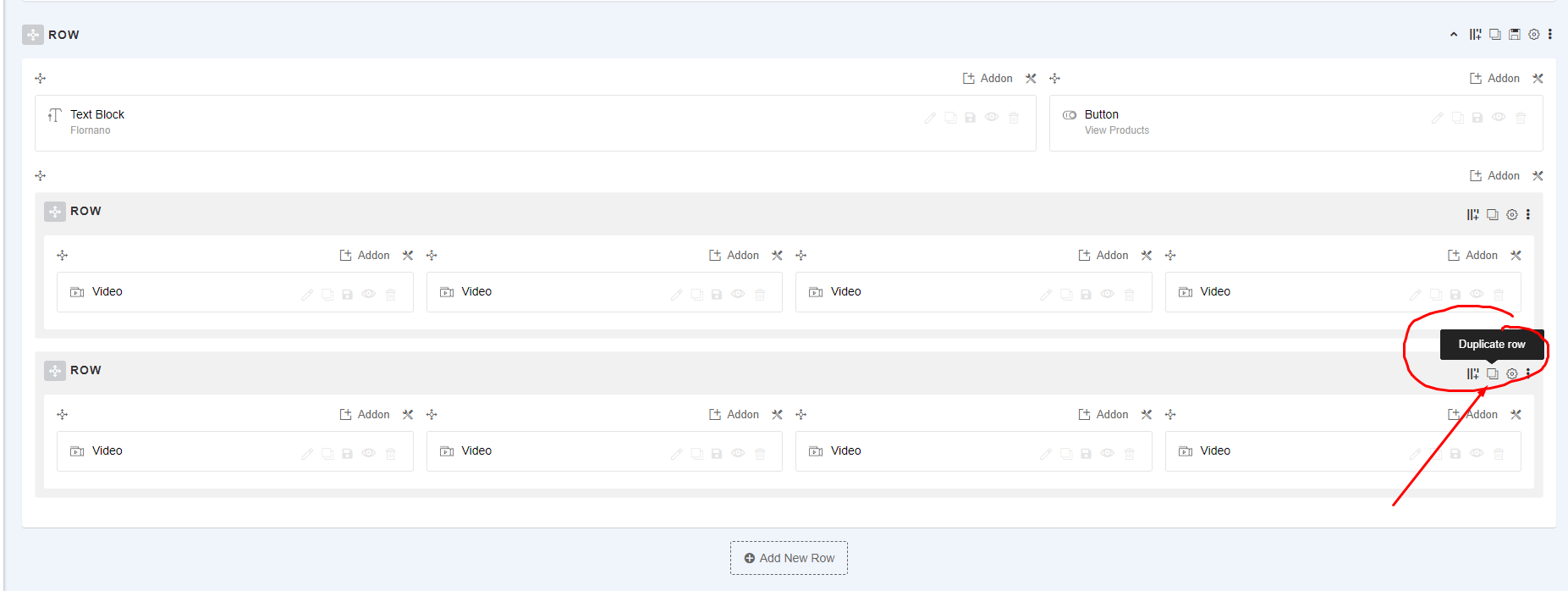This screenshot has width=1568, height=591.
Task: Grab the move handle of the top ROW
Action: [x=33, y=35]
